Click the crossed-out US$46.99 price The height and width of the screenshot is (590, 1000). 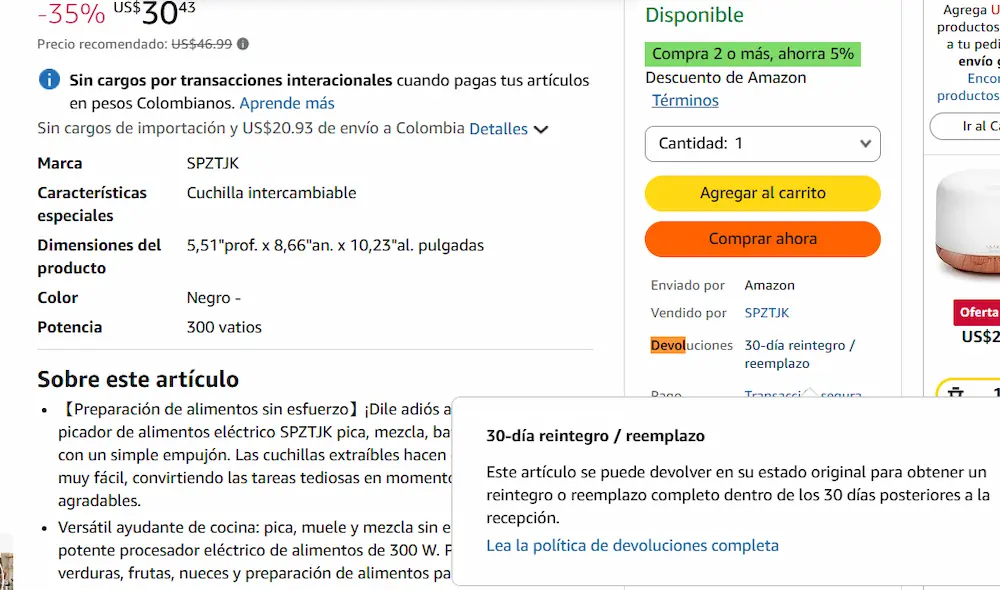(201, 44)
